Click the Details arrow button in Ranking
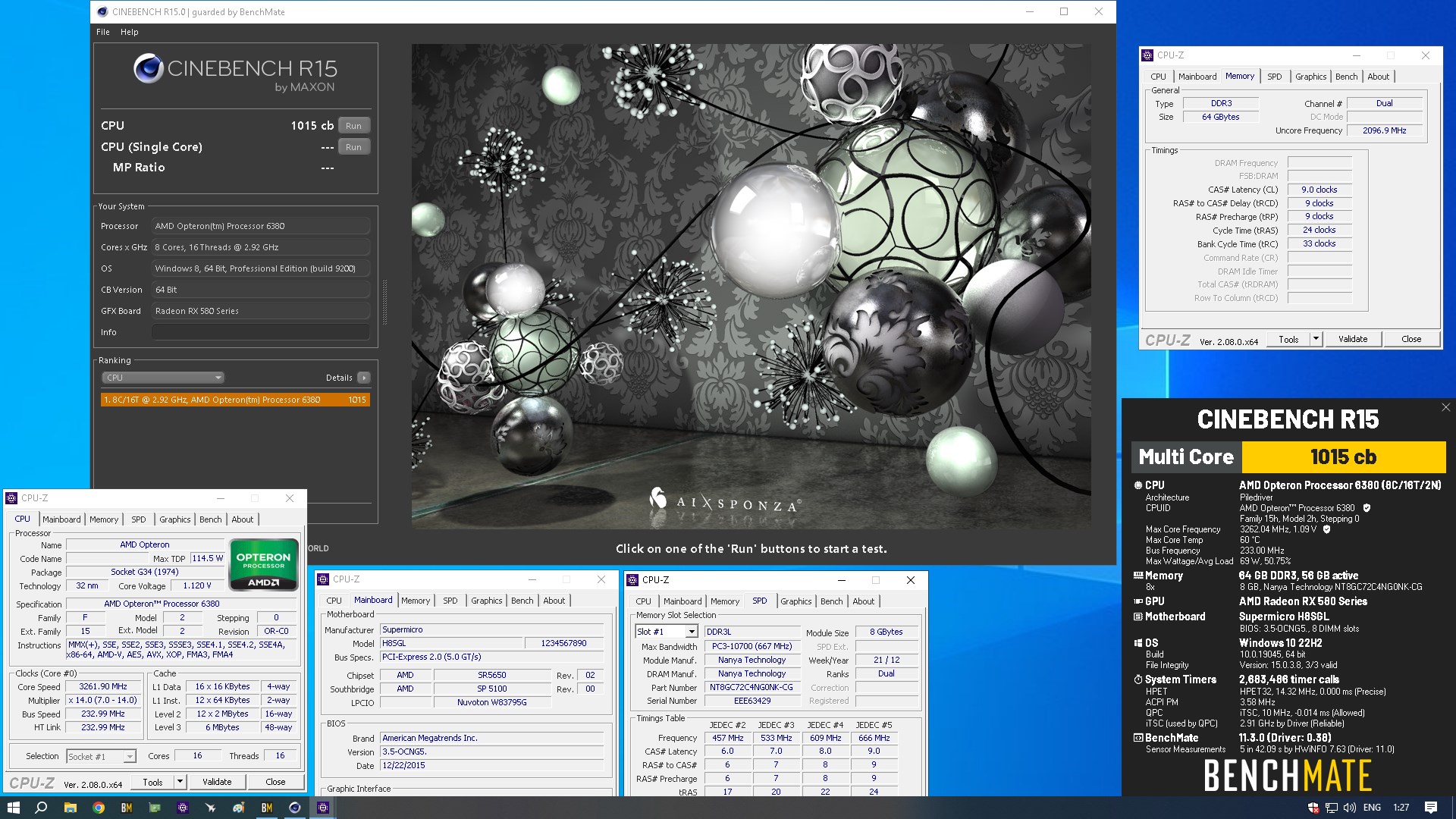This screenshot has height=819, width=1456. [x=364, y=378]
